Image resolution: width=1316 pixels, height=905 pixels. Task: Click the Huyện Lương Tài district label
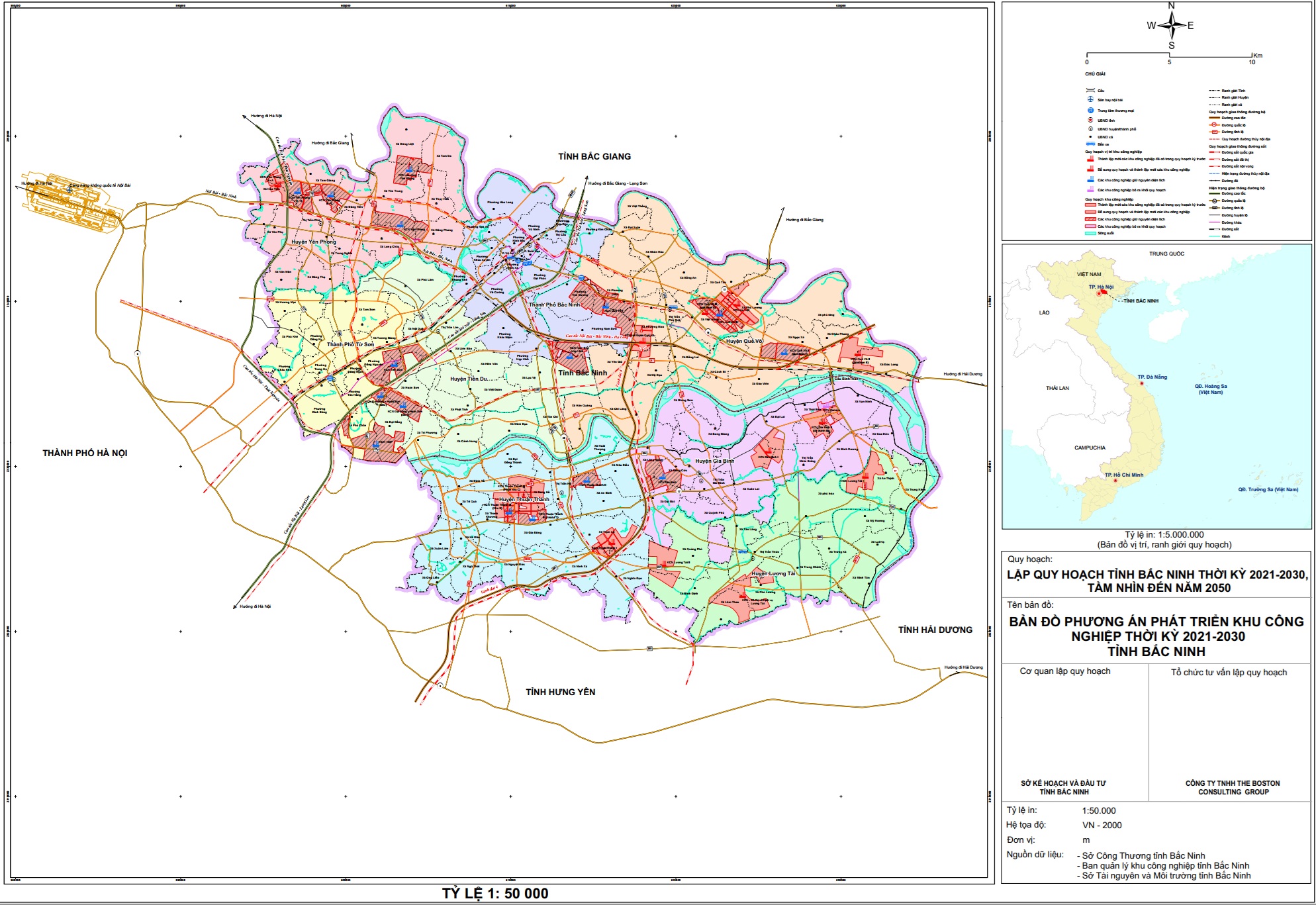pyautogui.click(x=773, y=574)
